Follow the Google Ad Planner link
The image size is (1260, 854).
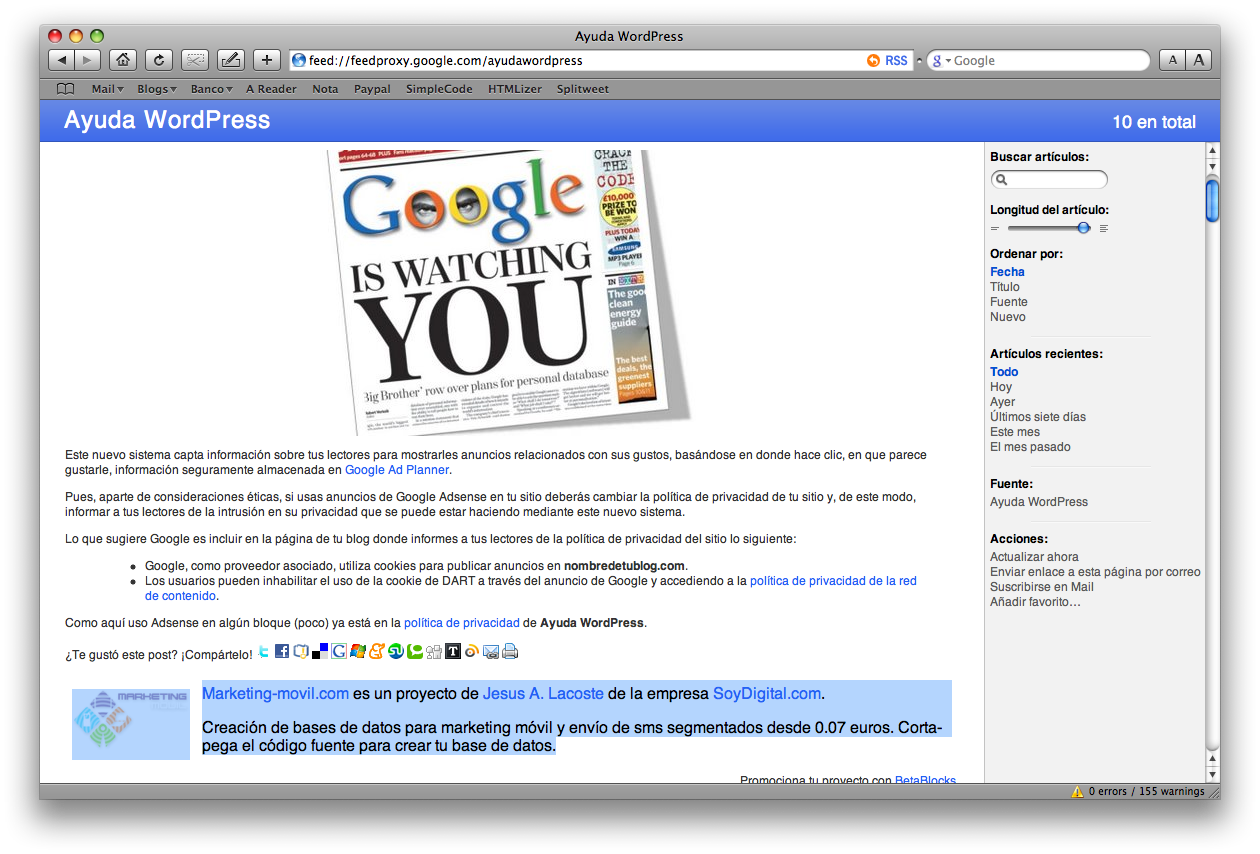coord(397,470)
